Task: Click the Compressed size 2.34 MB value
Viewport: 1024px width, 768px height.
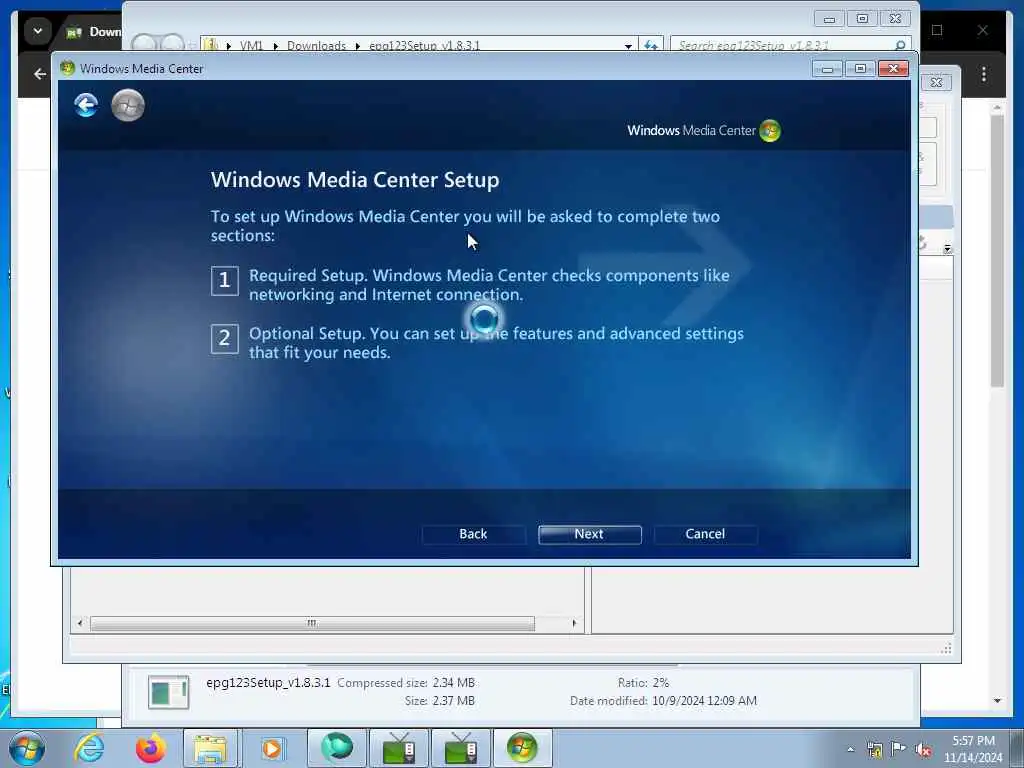Action: click(453, 682)
